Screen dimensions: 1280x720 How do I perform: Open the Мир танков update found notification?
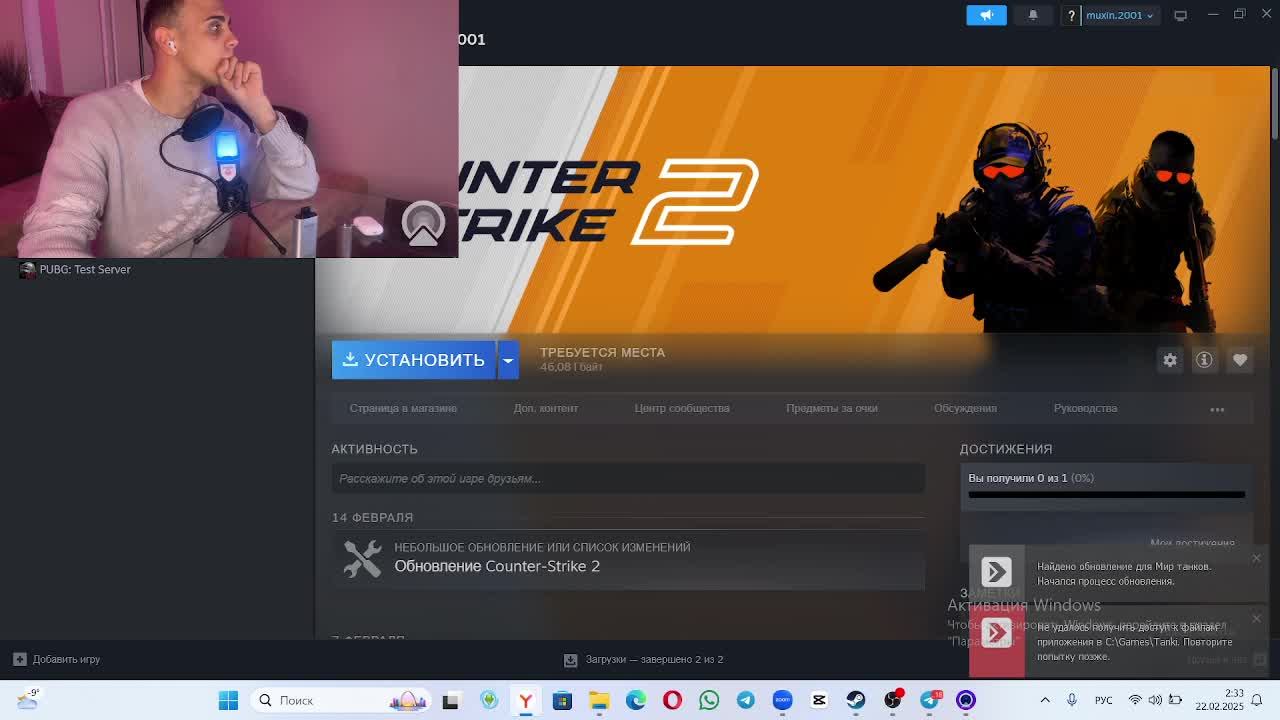[1119, 574]
